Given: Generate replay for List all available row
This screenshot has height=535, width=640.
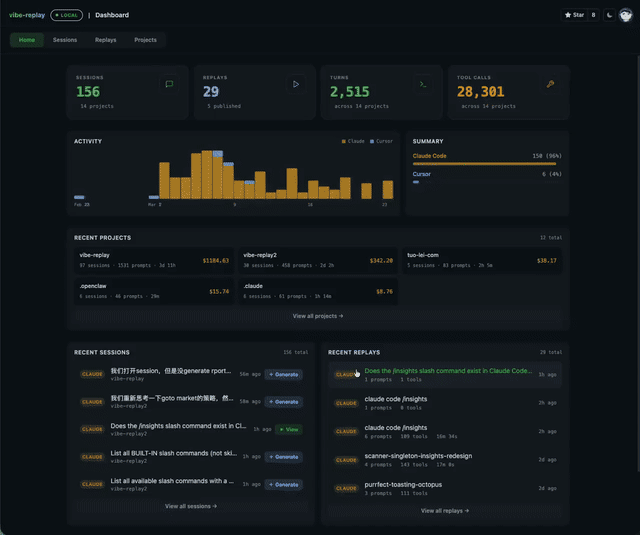Looking at the screenshot, I should pyautogui.click(x=284, y=484).
